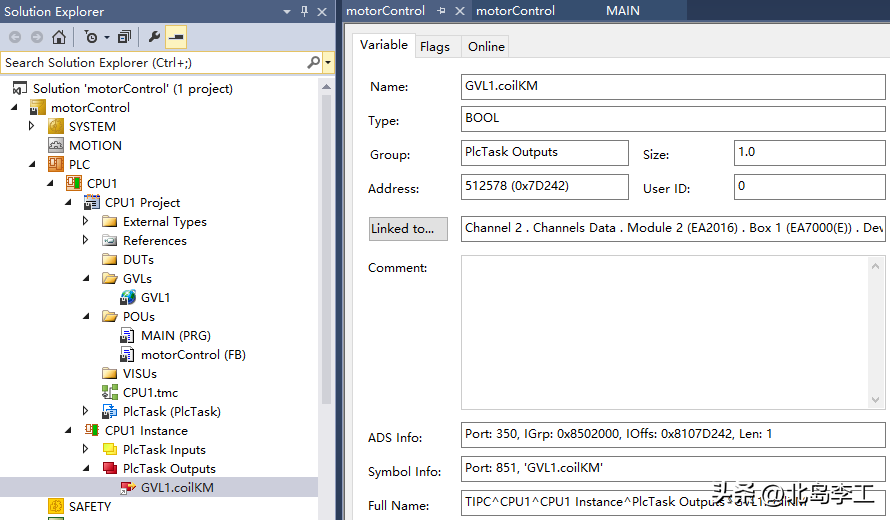Click the Home icon in Solution Explorer
890x520 pixels.
[59, 37]
